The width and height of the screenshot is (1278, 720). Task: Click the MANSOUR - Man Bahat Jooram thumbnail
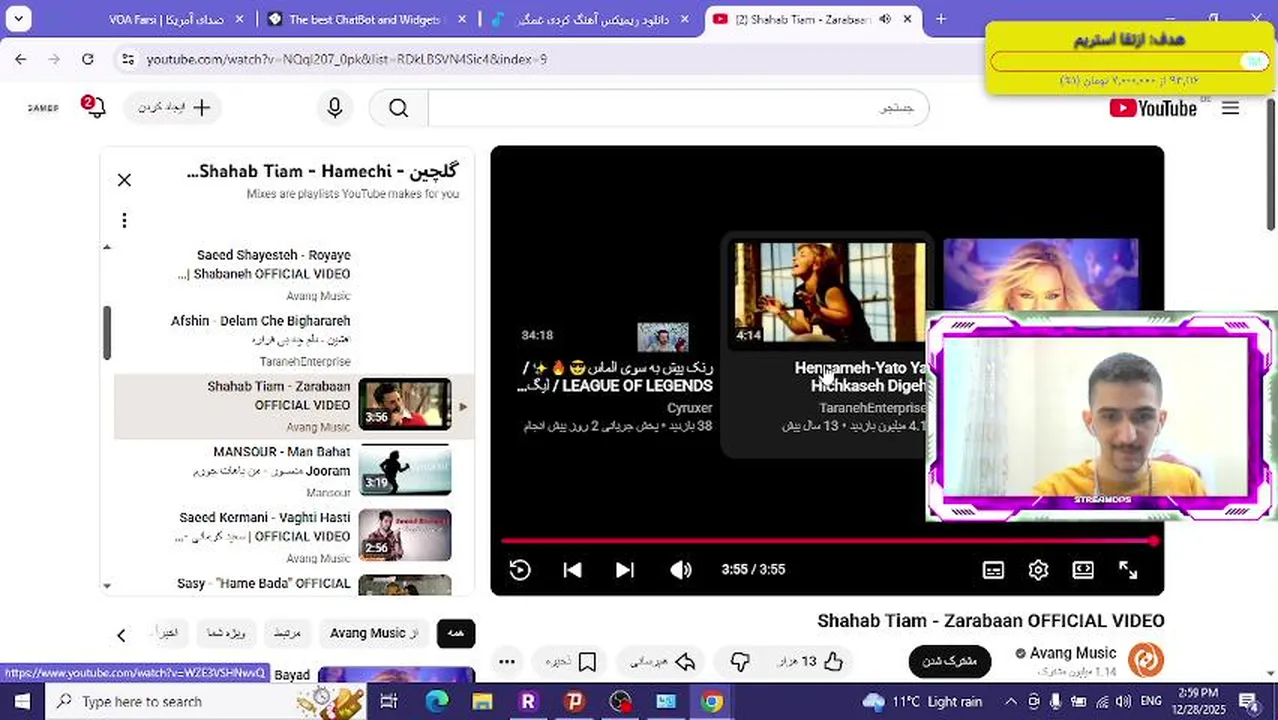coord(405,470)
